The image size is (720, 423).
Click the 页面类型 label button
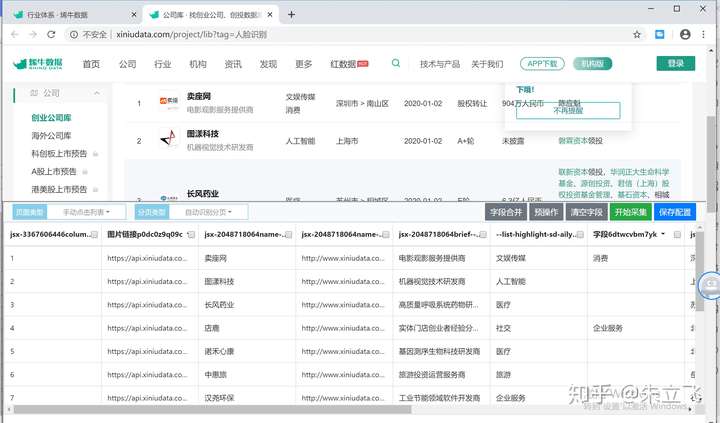(30, 212)
